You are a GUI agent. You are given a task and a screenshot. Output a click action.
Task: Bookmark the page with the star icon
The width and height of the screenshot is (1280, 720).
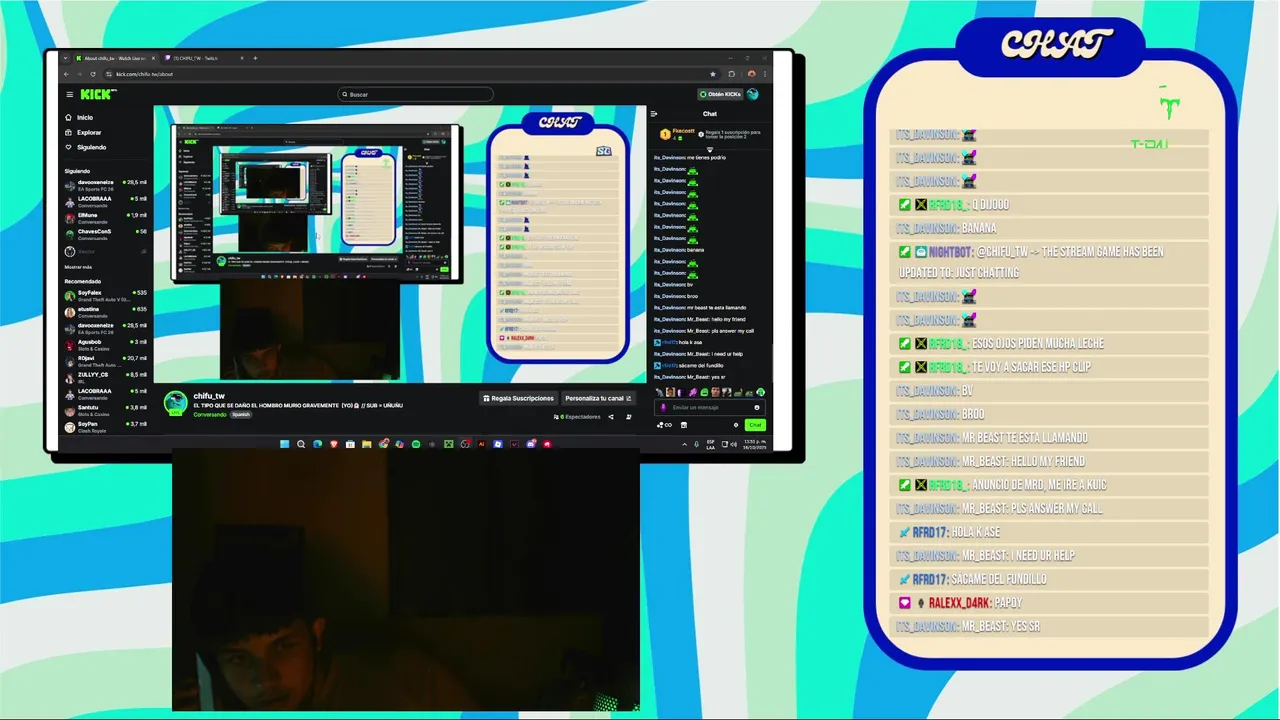tap(713, 74)
